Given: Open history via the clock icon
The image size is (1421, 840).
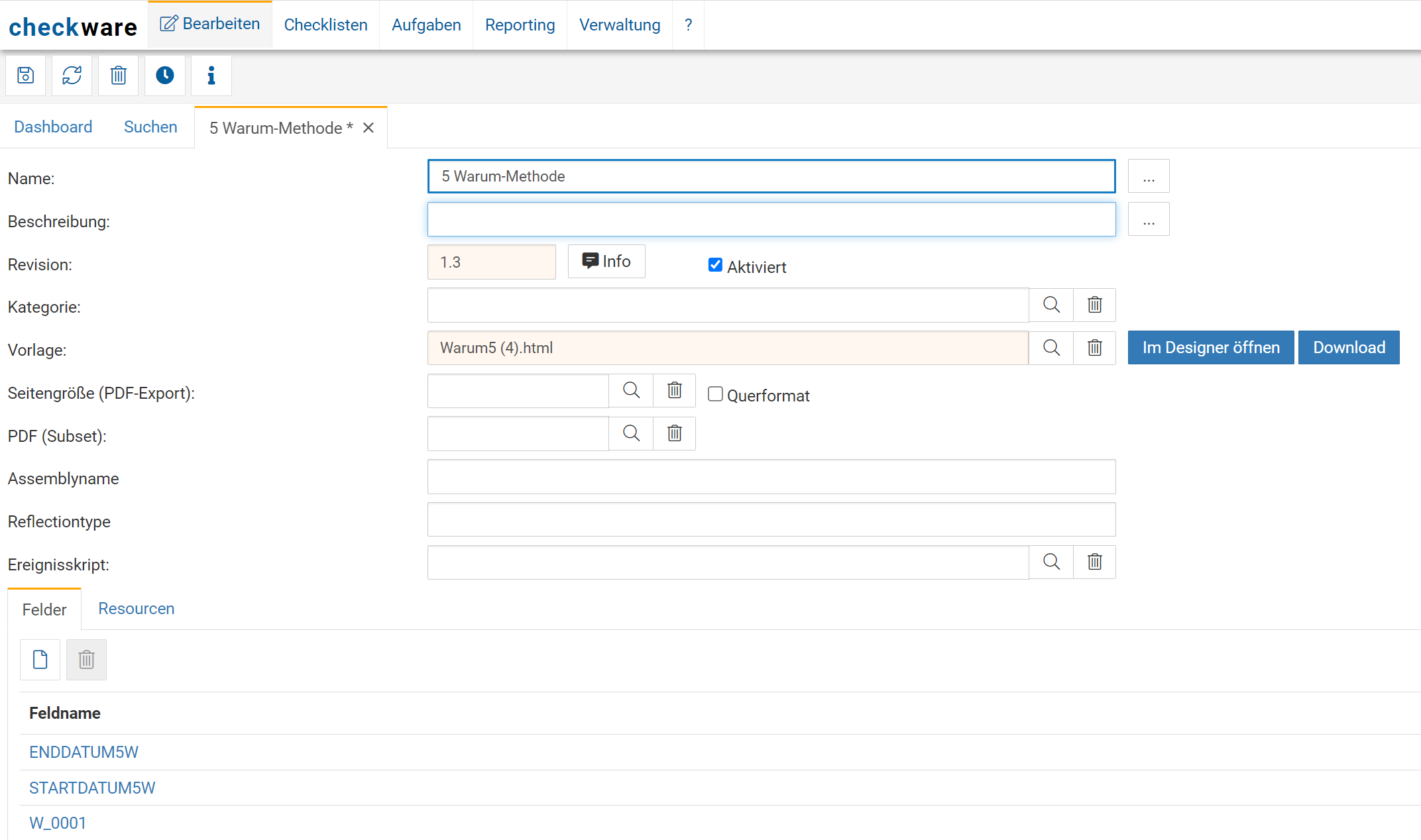Looking at the screenshot, I should 165,76.
